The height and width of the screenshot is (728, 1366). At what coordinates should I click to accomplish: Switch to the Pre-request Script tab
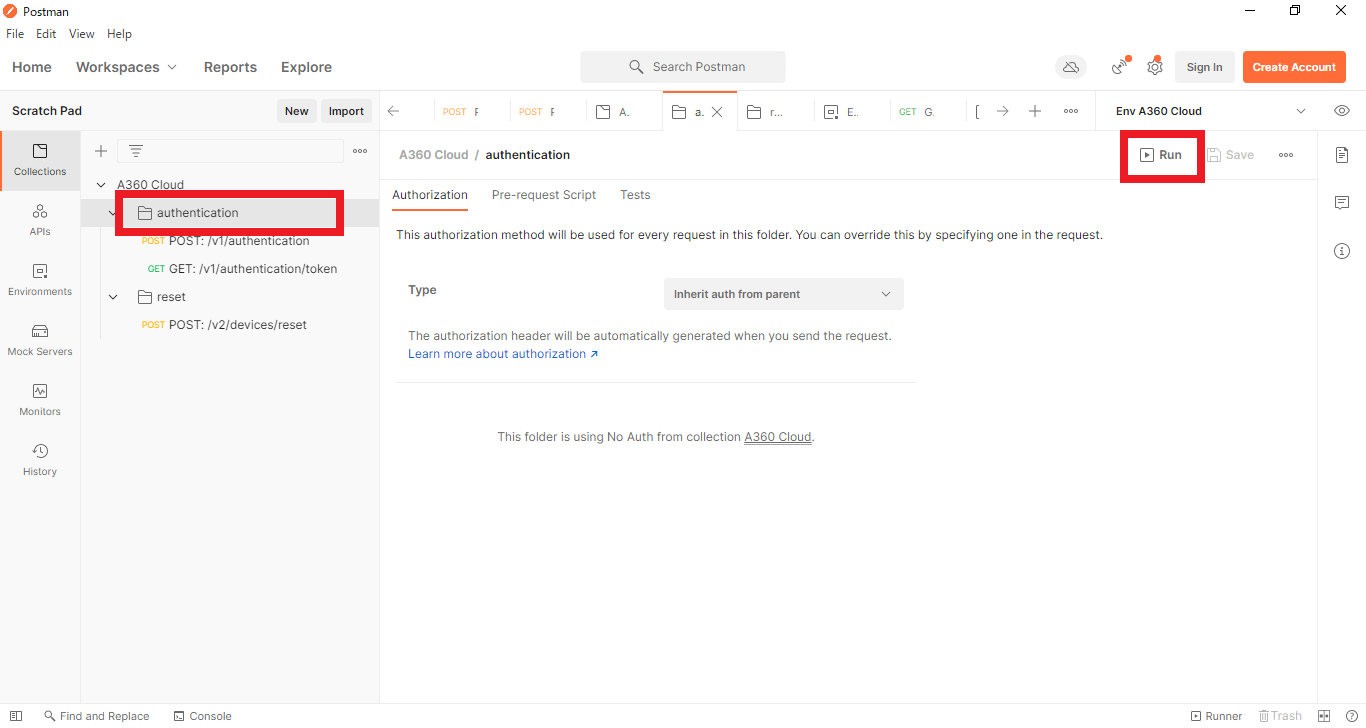[544, 195]
